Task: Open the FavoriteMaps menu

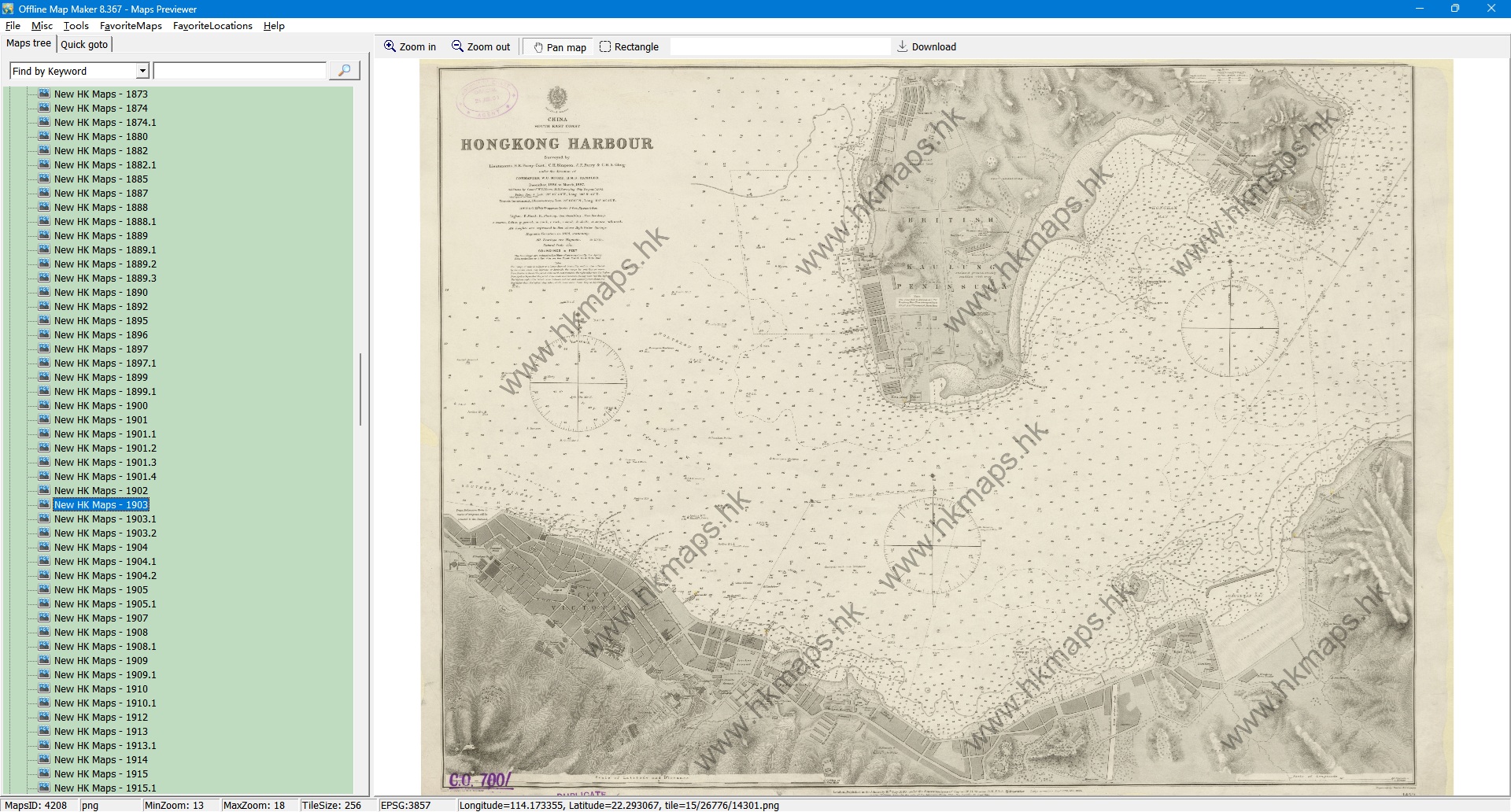Action: pos(131,26)
